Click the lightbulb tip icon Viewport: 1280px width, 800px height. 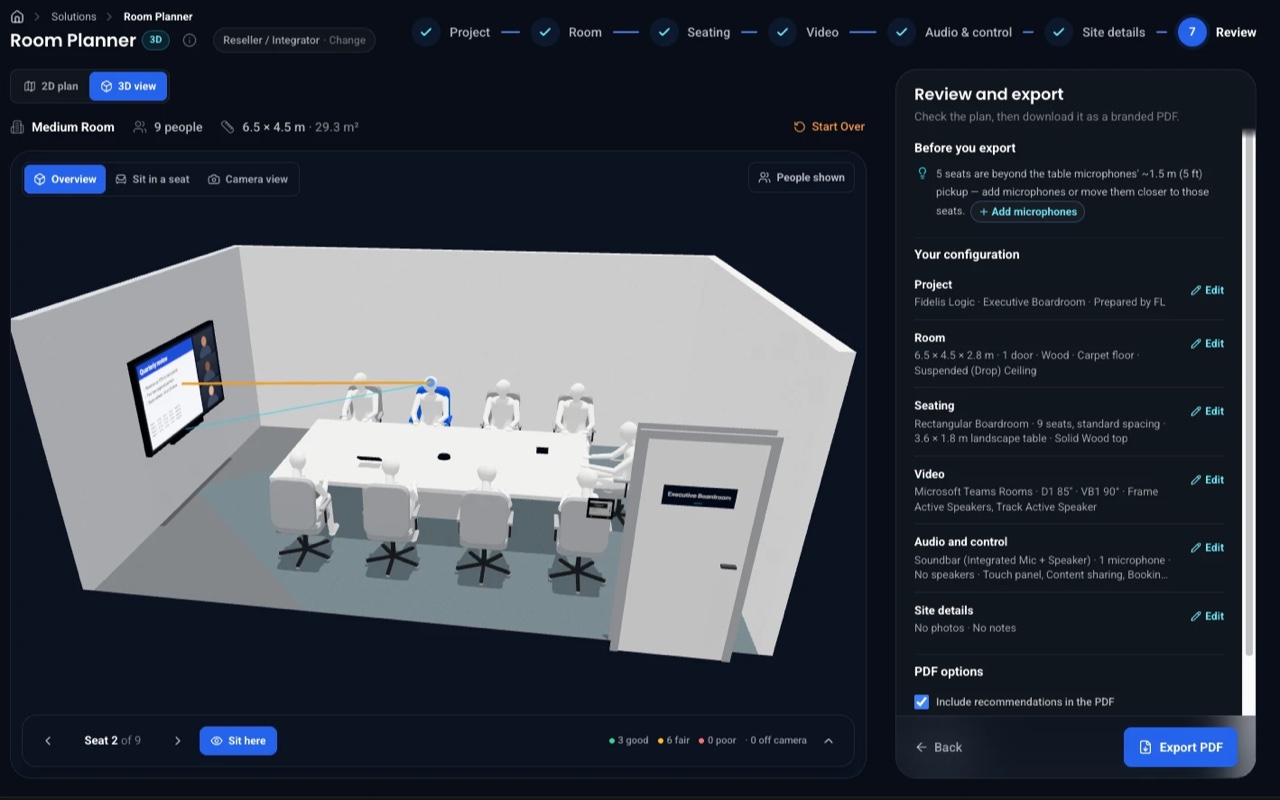pyautogui.click(x=922, y=174)
